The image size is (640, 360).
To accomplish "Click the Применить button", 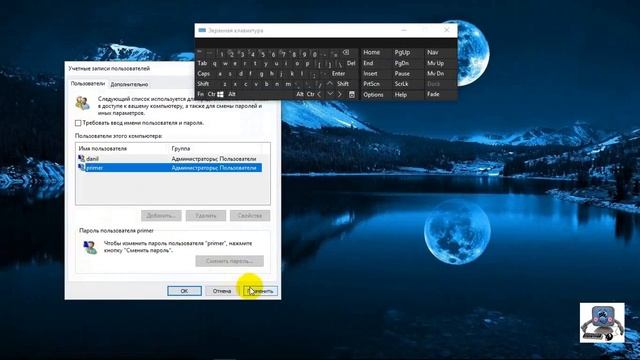I will click(260, 291).
